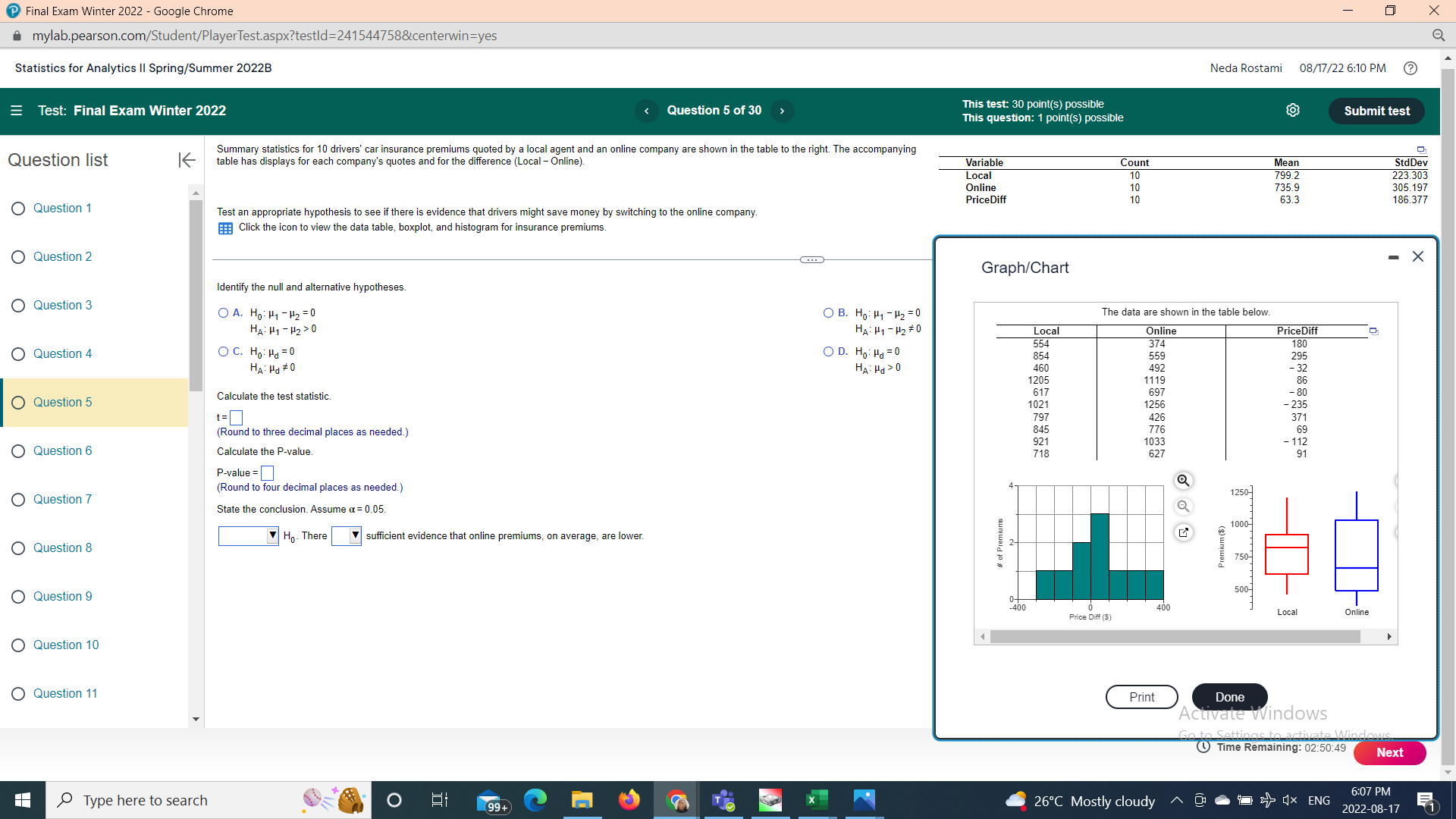Click the data table icon
This screenshot has height=819, width=1456.
(225, 228)
